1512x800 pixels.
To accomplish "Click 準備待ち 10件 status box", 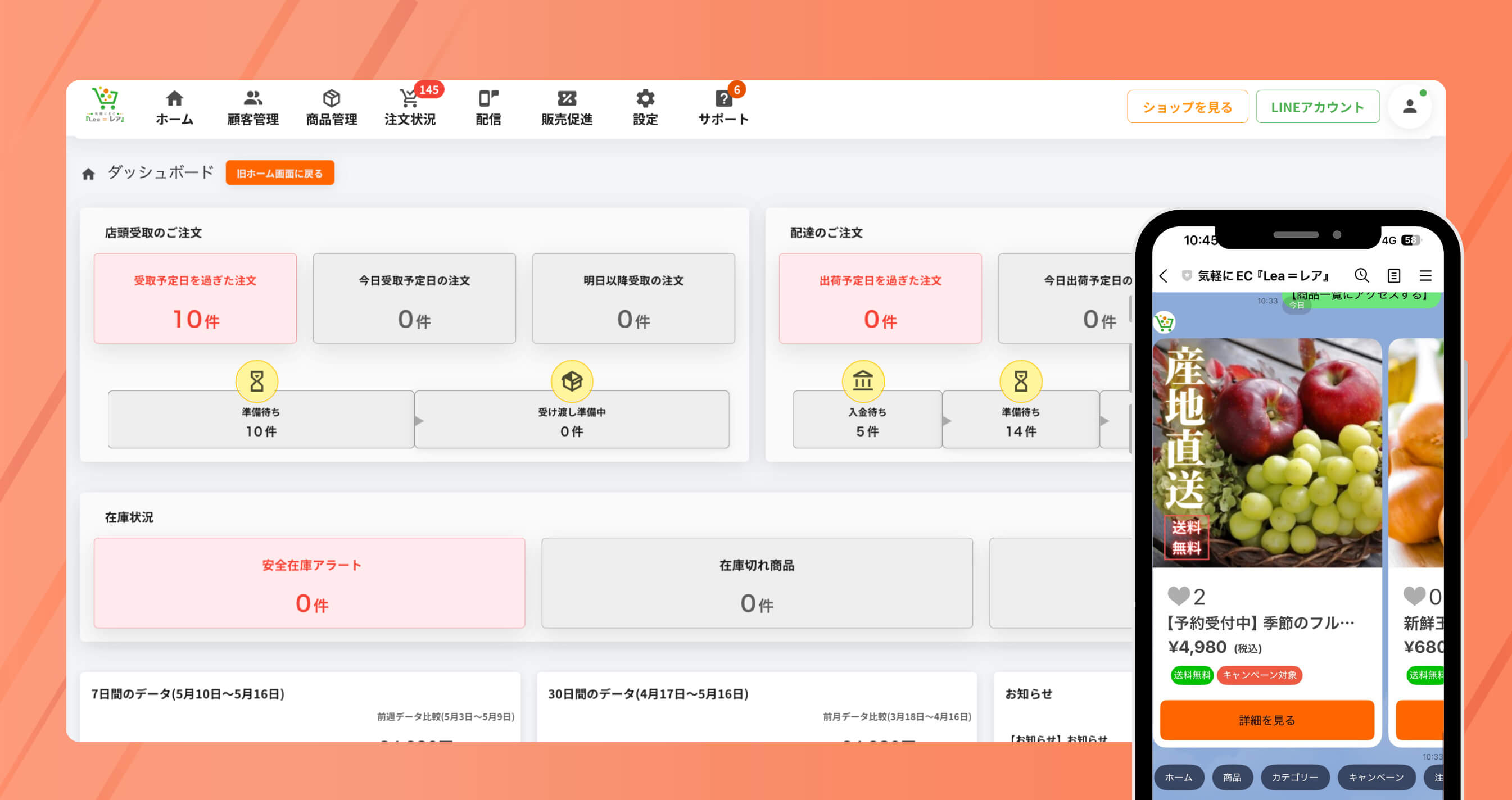I will (x=261, y=420).
